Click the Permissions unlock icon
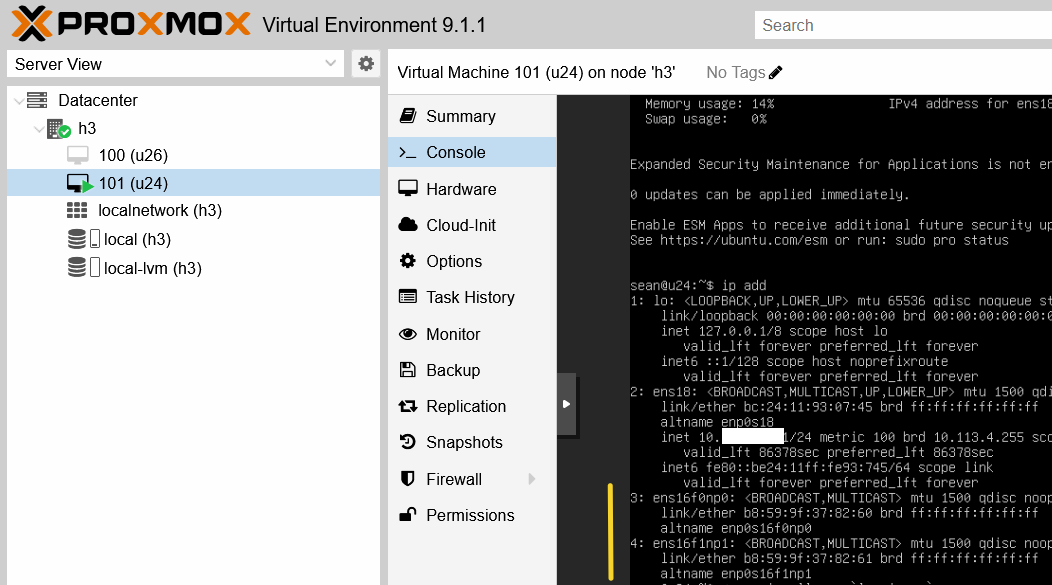This screenshot has width=1052, height=585. [408, 515]
